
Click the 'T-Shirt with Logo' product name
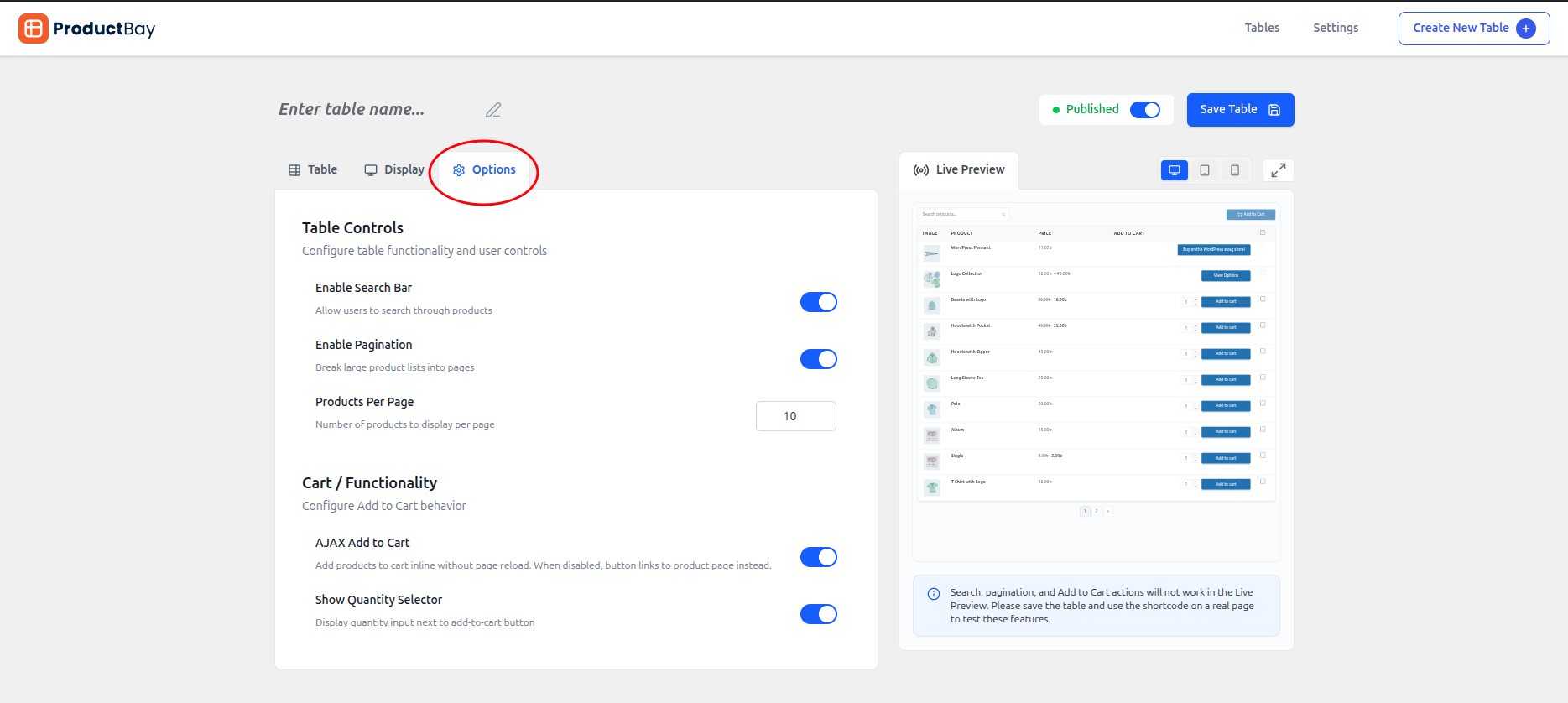(968, 482)
